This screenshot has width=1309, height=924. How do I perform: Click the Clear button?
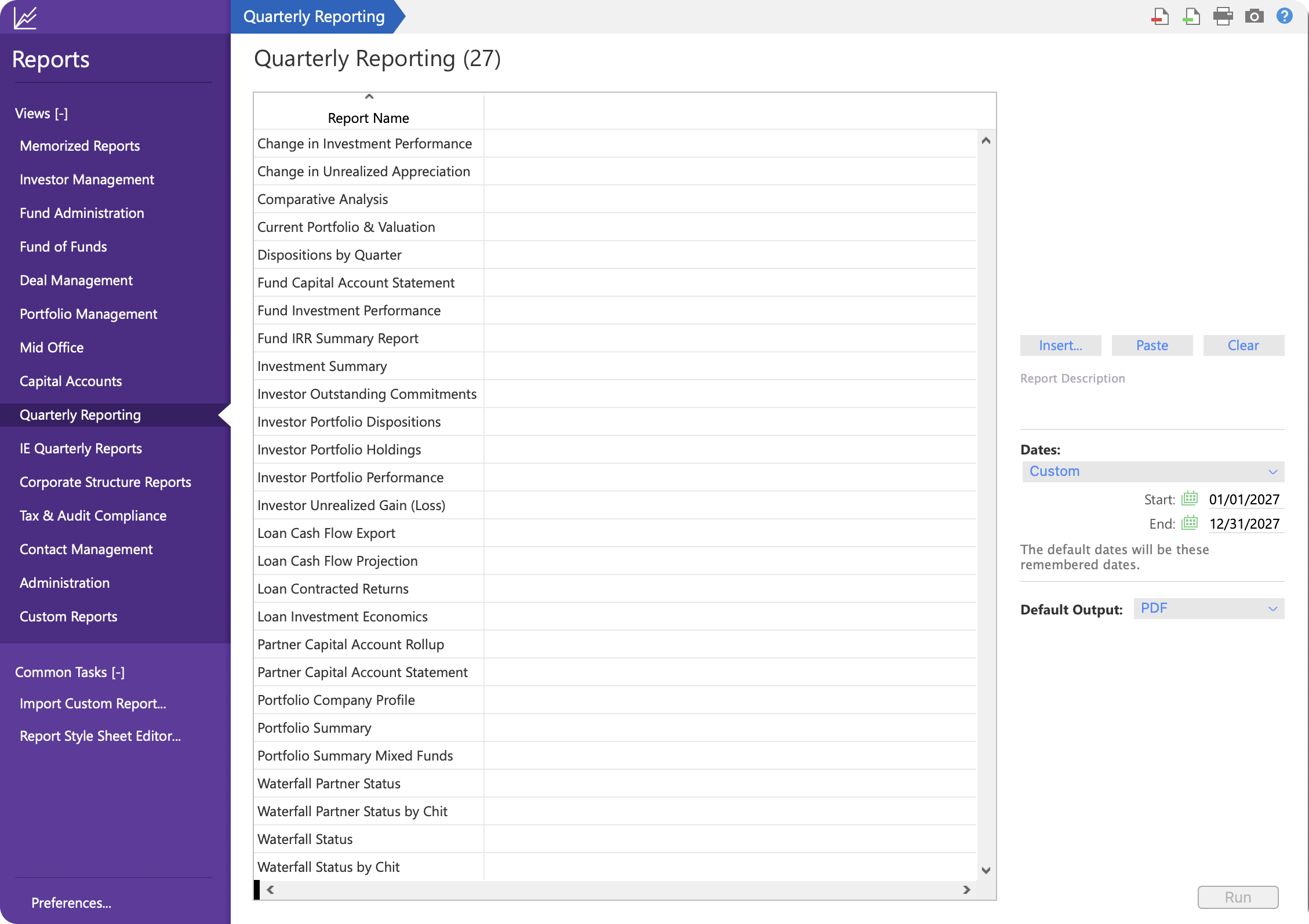(x=1243, y=345)
